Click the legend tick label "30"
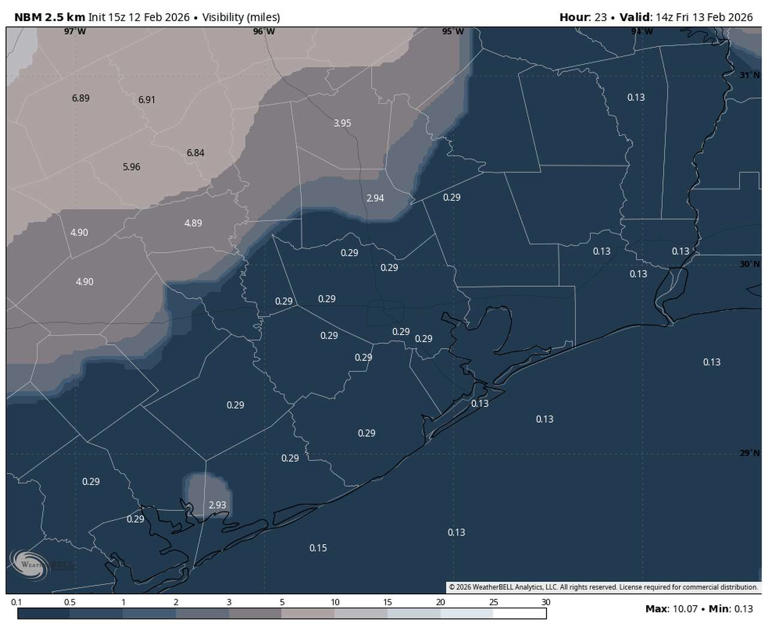This screenshot has height=631, width=768. [546, 602]
